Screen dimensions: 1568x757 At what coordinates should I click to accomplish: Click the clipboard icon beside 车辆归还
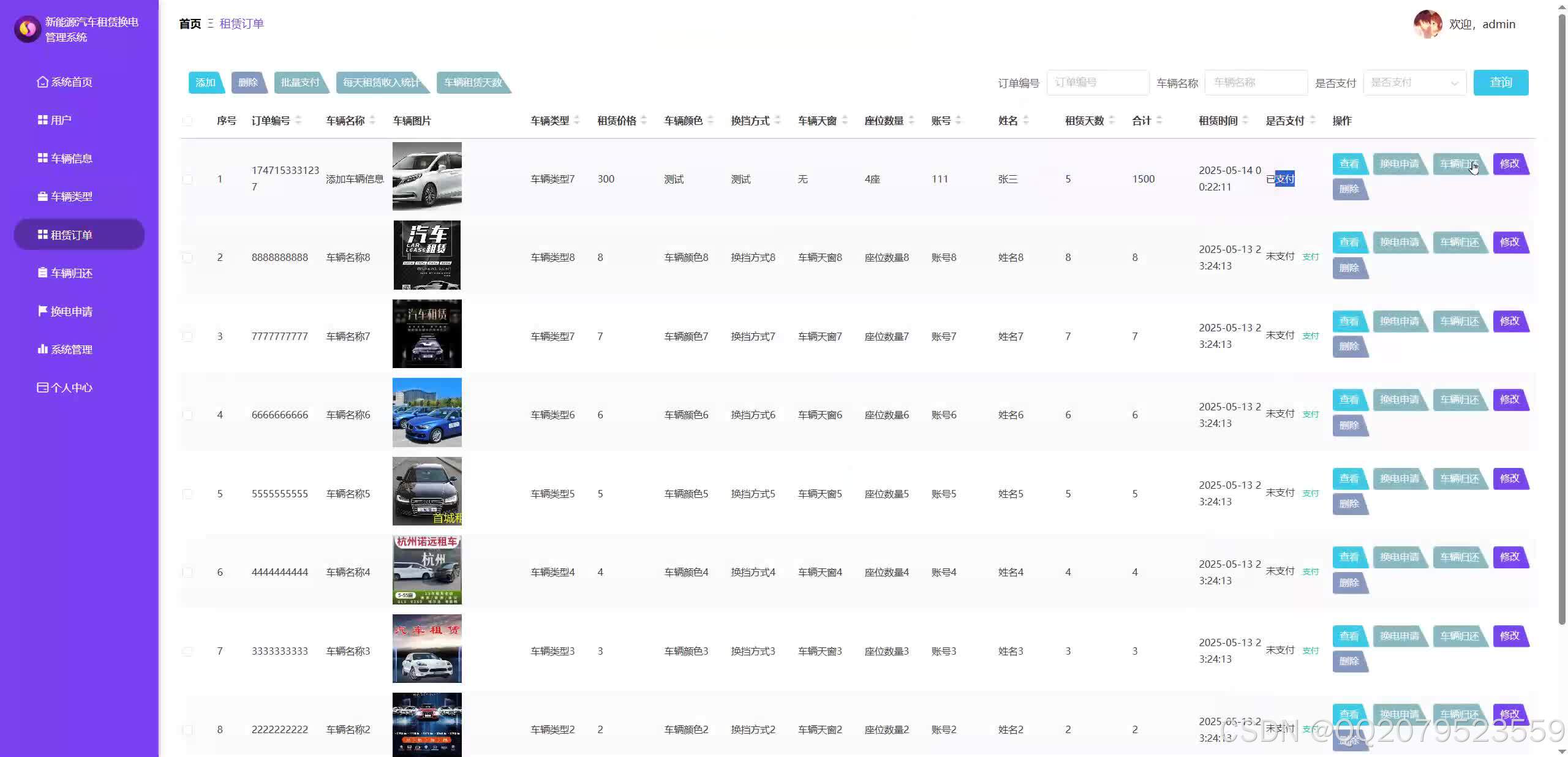point(42,273)
